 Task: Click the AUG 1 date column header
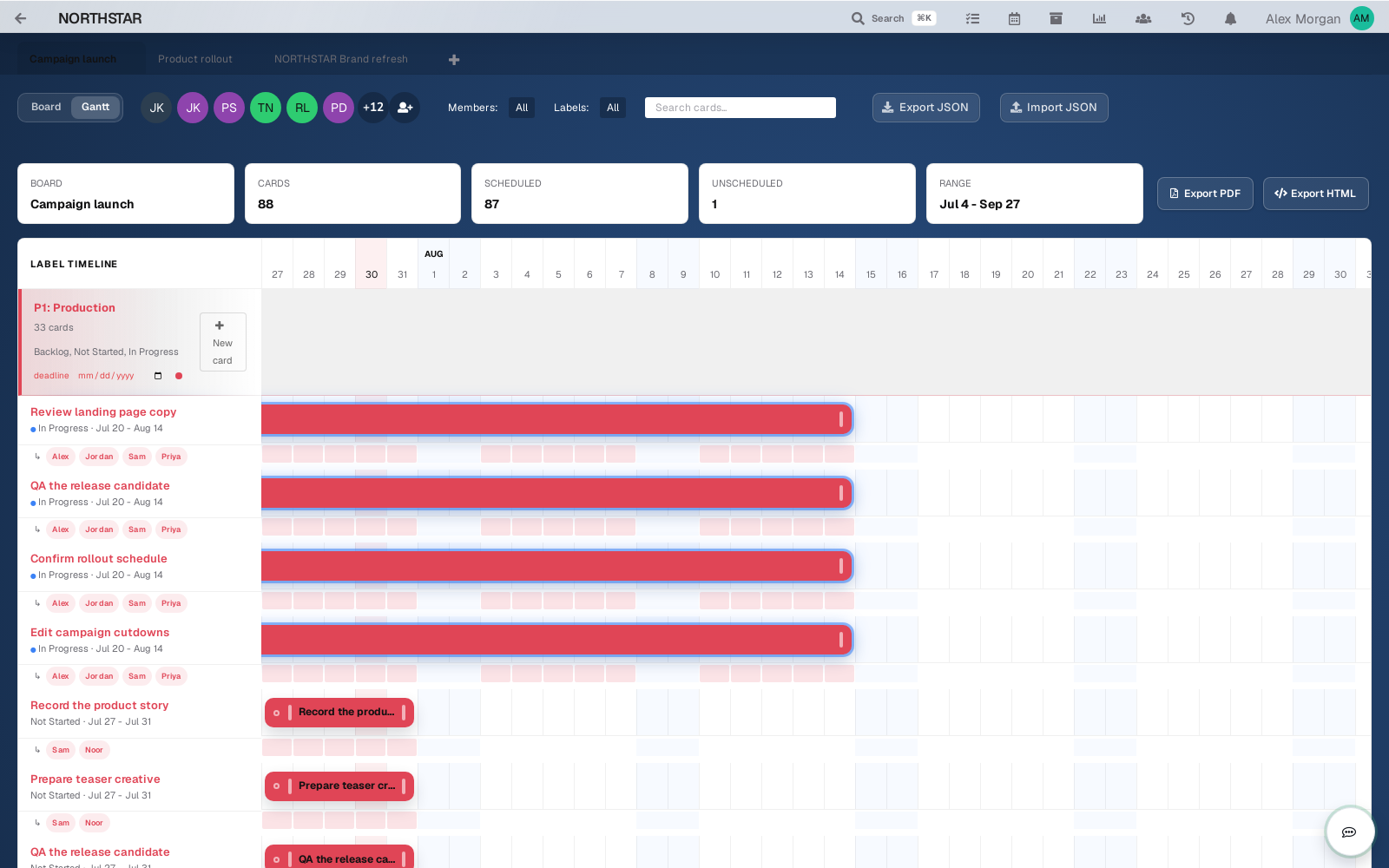click(x=434, y=264)
